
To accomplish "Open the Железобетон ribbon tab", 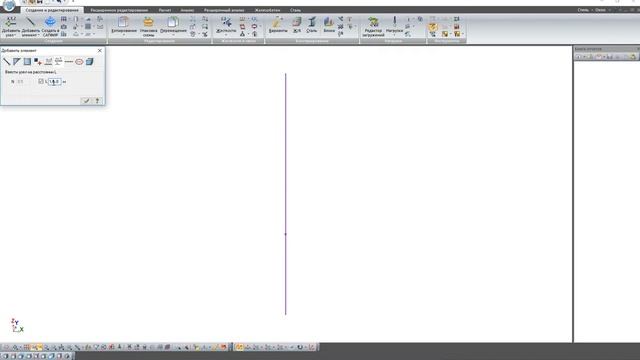I will tap(267, 10).
